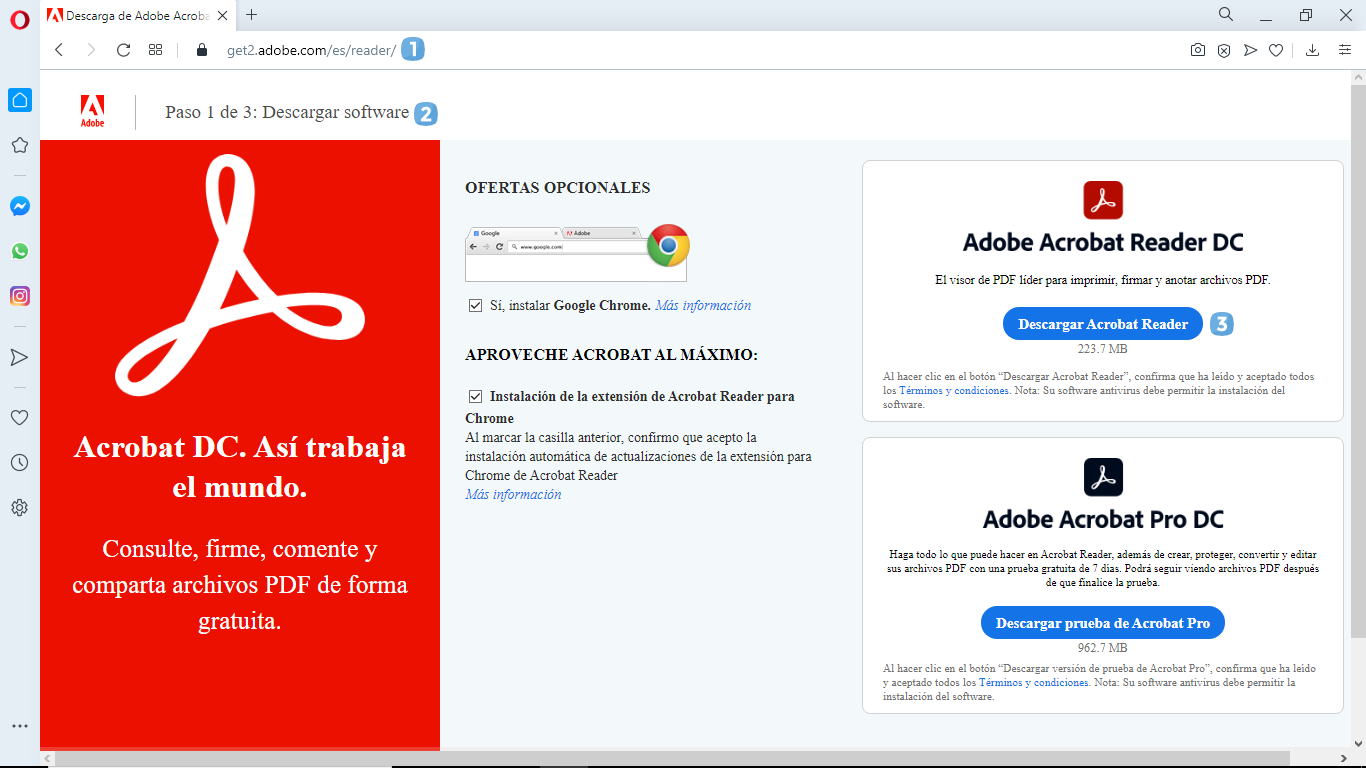The height and width of the screenshot is (768, 1366).
Task: Reload the current page
Action: coord(124,50)
